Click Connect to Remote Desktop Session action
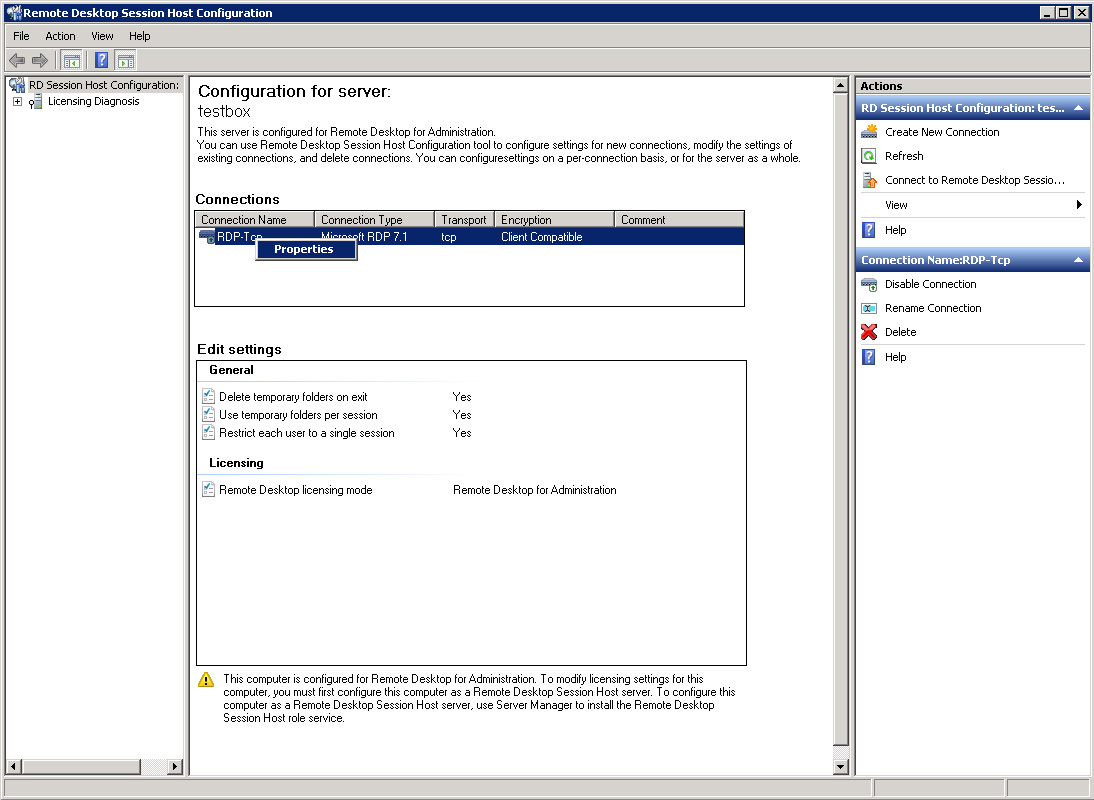Screen dimensions: 1094x800 [975, 180]
